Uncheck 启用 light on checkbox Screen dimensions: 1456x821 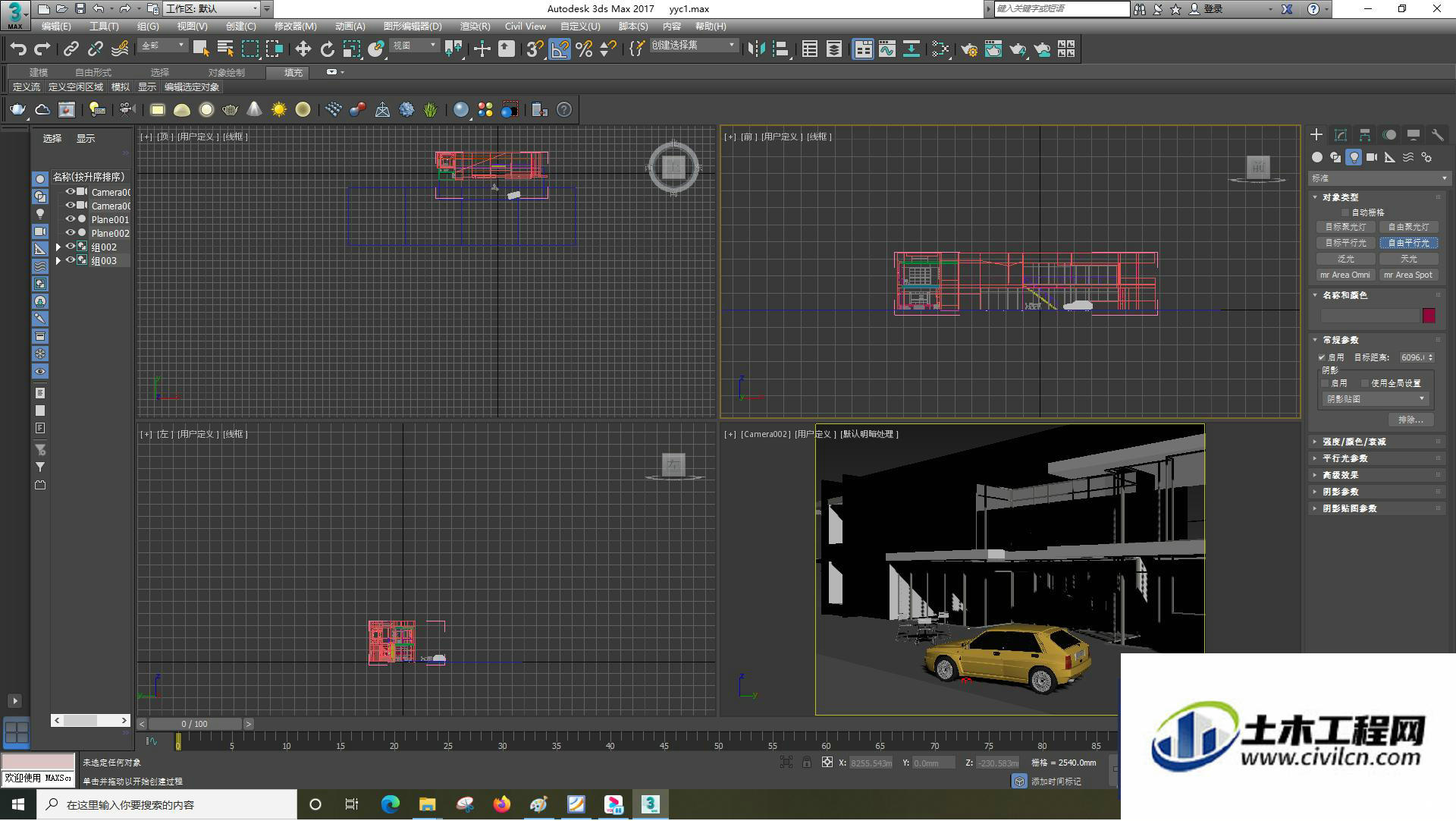point(1323,357)
